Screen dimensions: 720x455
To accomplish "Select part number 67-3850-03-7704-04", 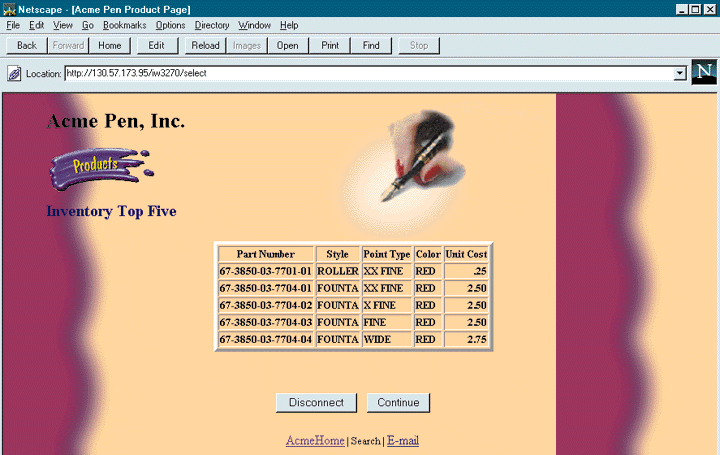I will tap(265, 339).
